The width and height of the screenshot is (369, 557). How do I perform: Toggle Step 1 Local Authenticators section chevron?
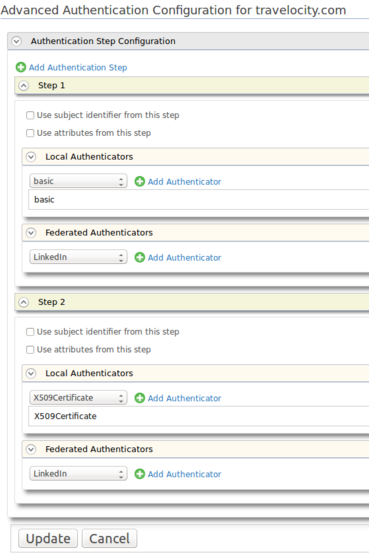(31, 157)
